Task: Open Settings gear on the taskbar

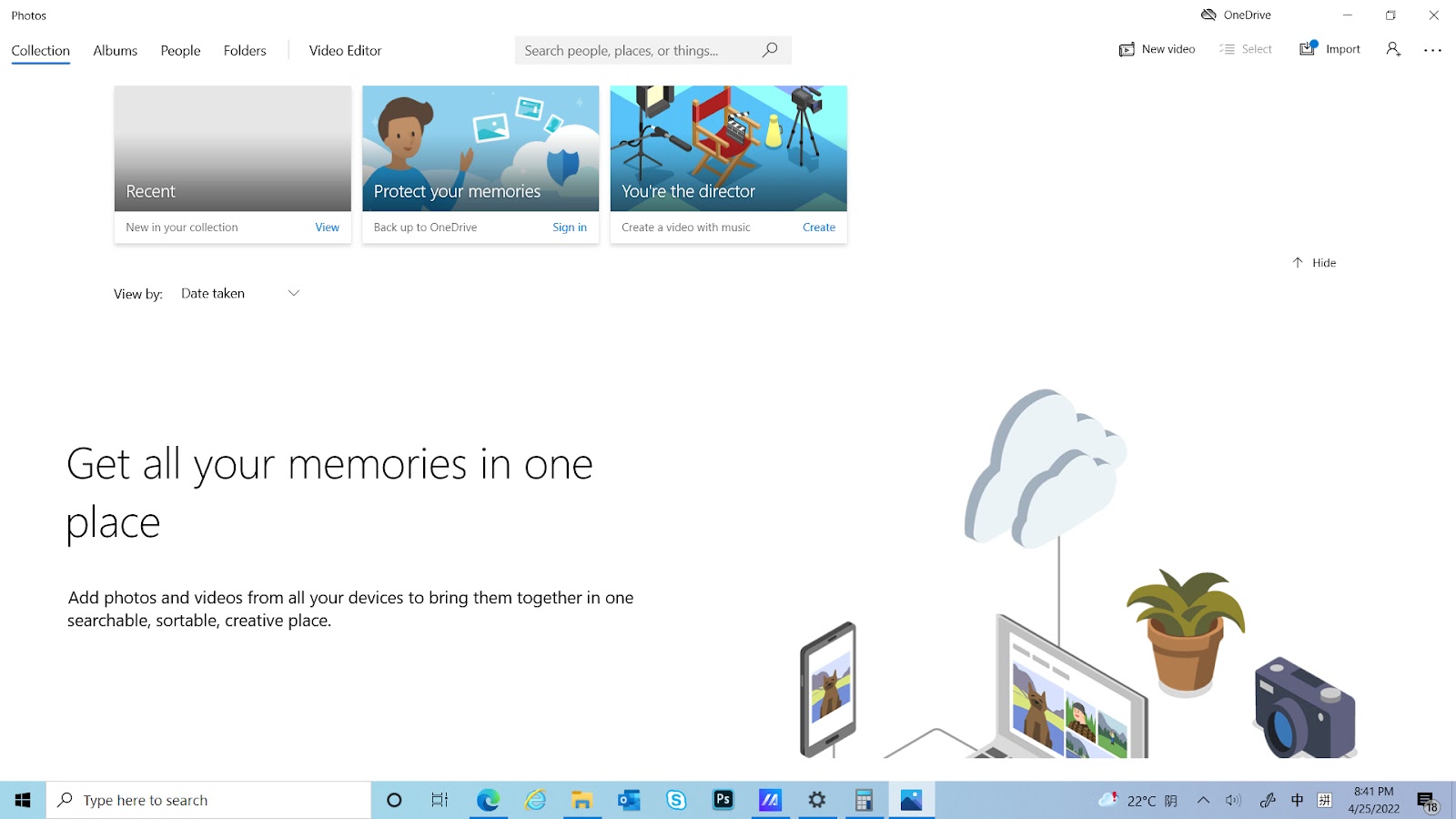Action: (x=817, y=800)
